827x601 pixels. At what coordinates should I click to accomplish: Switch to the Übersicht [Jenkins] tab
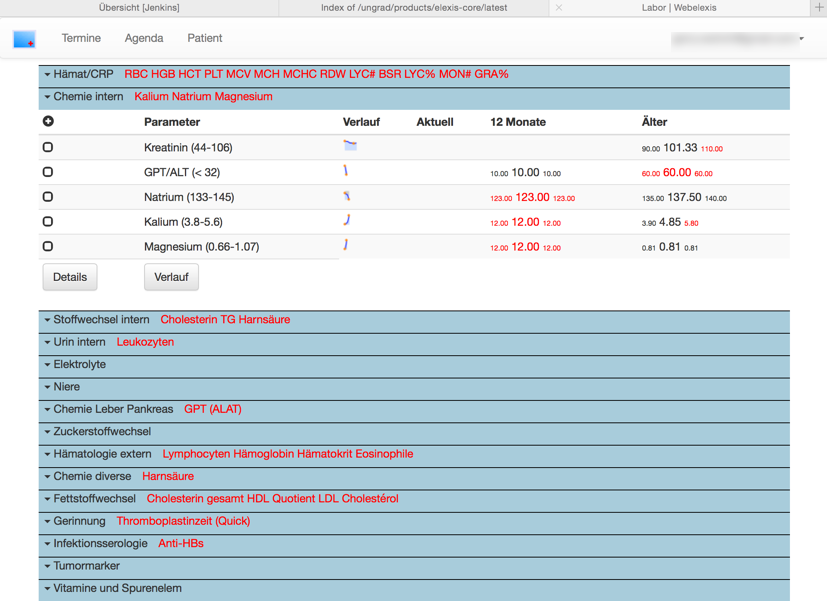coord(139,8)
